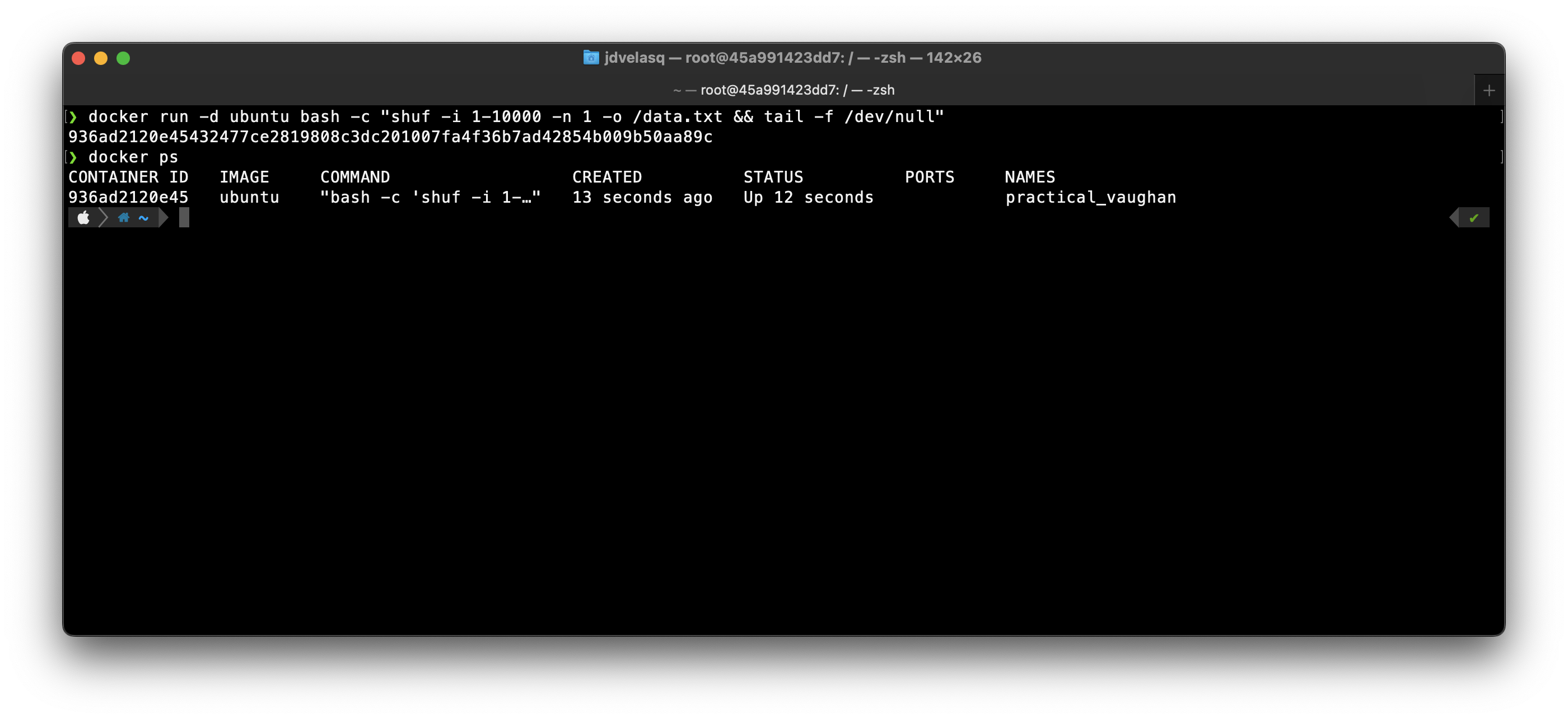Screen dimensions: 1568x719
Task: Click the window title jdvelasq text
Action: coord(634,57)
